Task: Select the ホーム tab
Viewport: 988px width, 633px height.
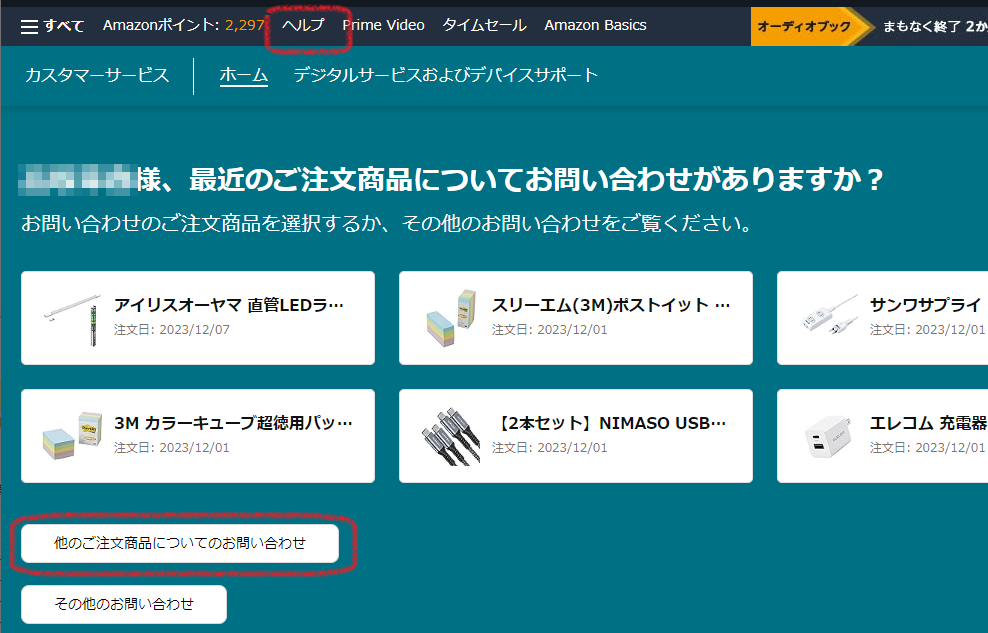Action: click(244, 76)
